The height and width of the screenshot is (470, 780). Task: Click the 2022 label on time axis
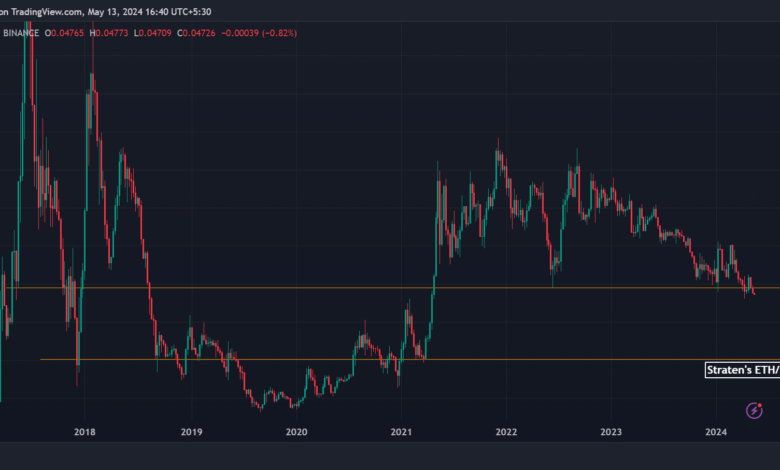506,432
